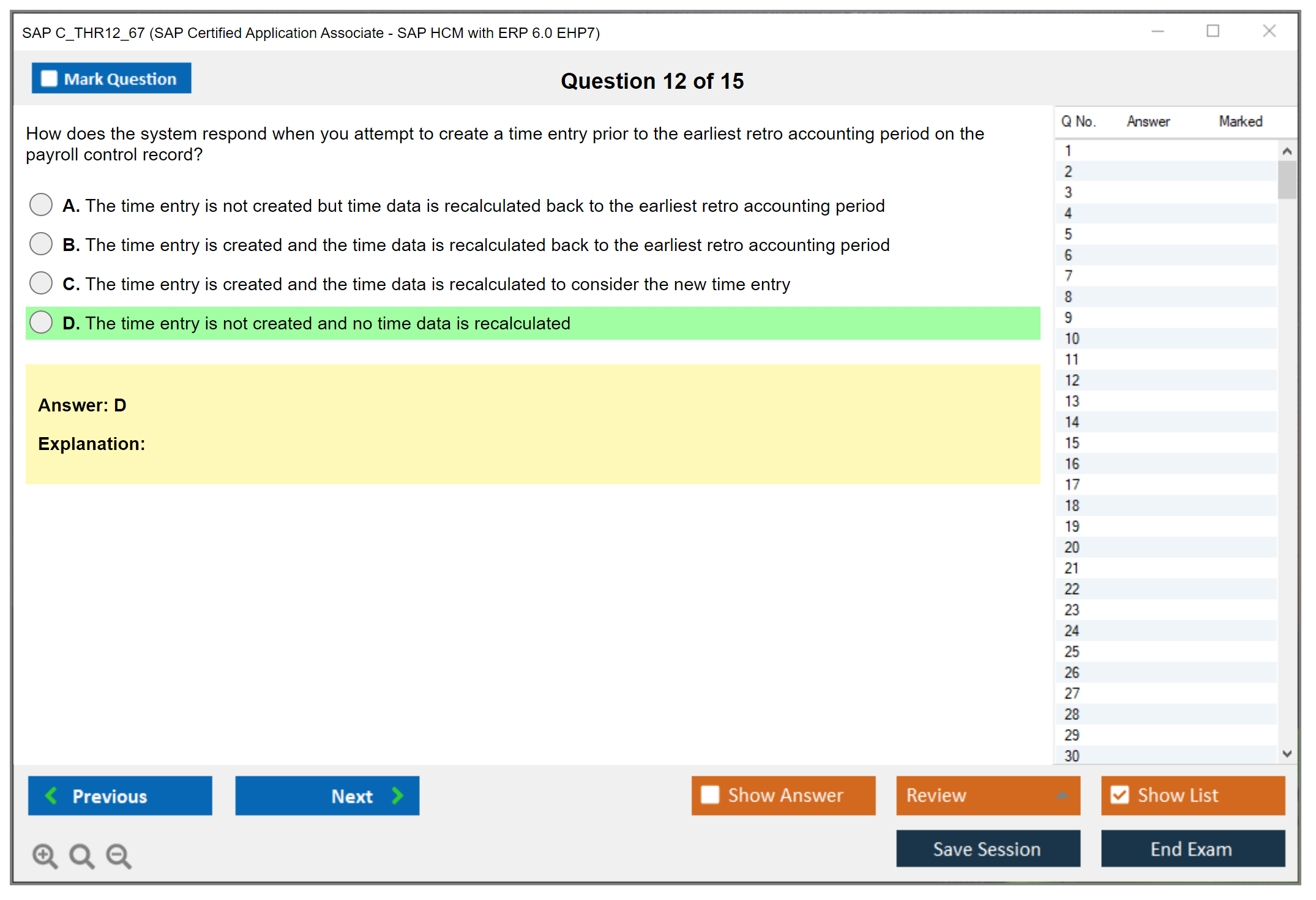Close the exam window
The width and height of the screenshot is (1316, 900).
[x=1269, y=31]
